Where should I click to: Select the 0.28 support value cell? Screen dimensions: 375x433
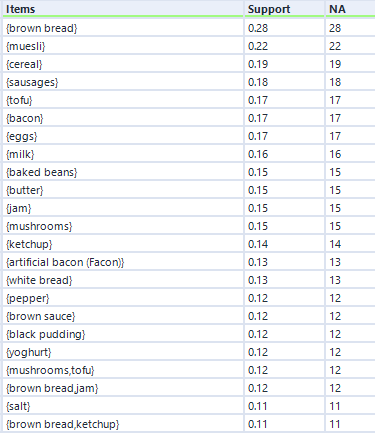[284, 28]
